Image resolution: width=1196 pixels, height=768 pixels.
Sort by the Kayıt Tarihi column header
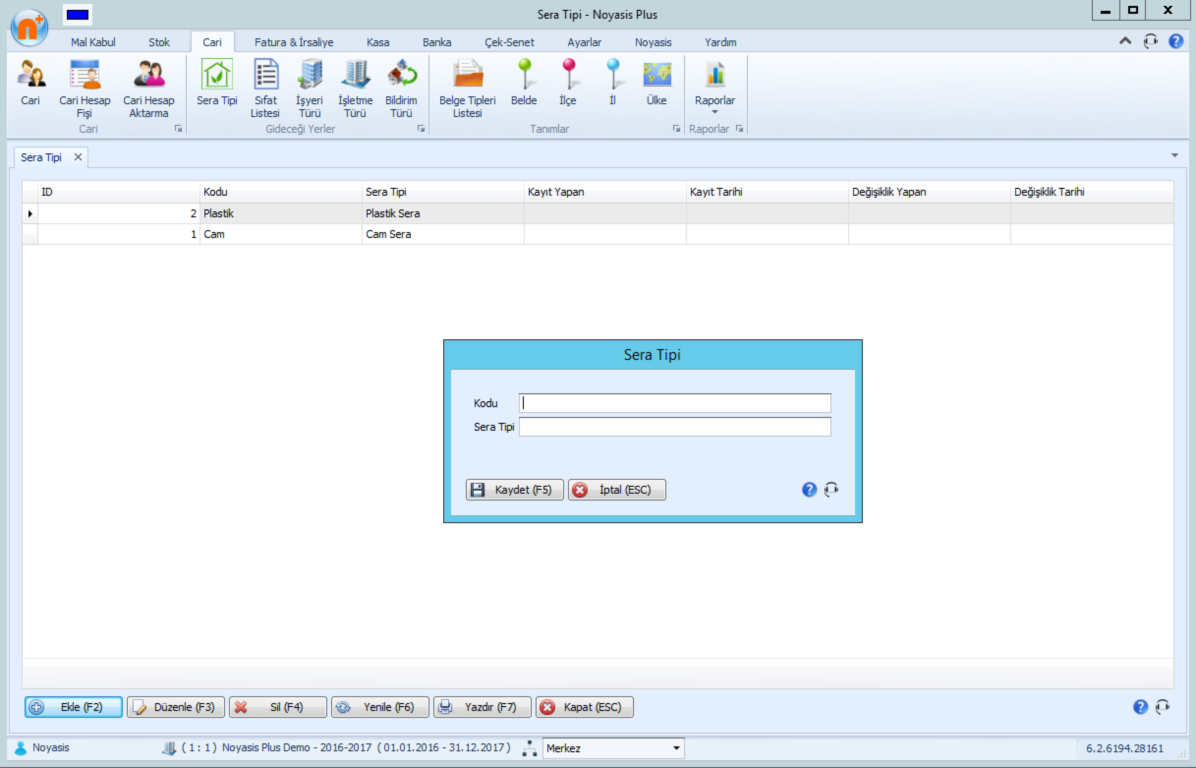[x=767, y=192]
